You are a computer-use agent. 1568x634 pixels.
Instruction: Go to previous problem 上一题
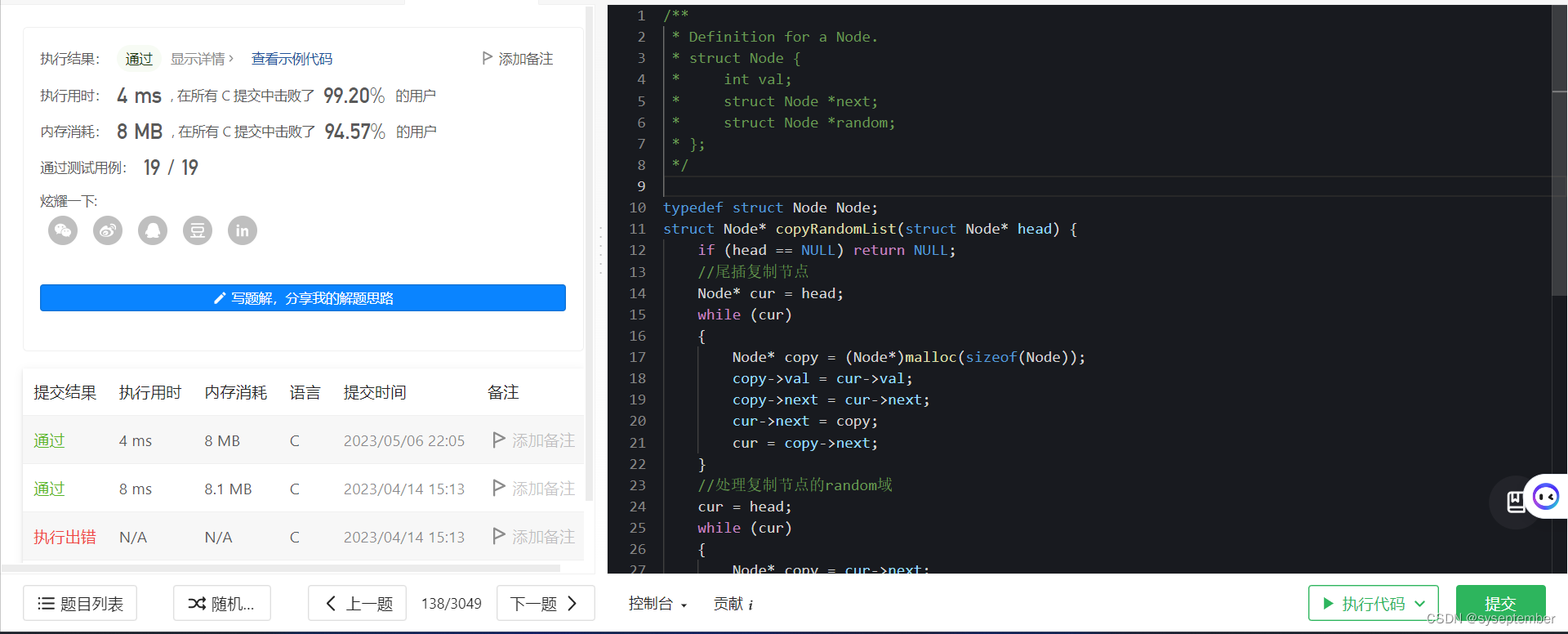pos(357,604)
